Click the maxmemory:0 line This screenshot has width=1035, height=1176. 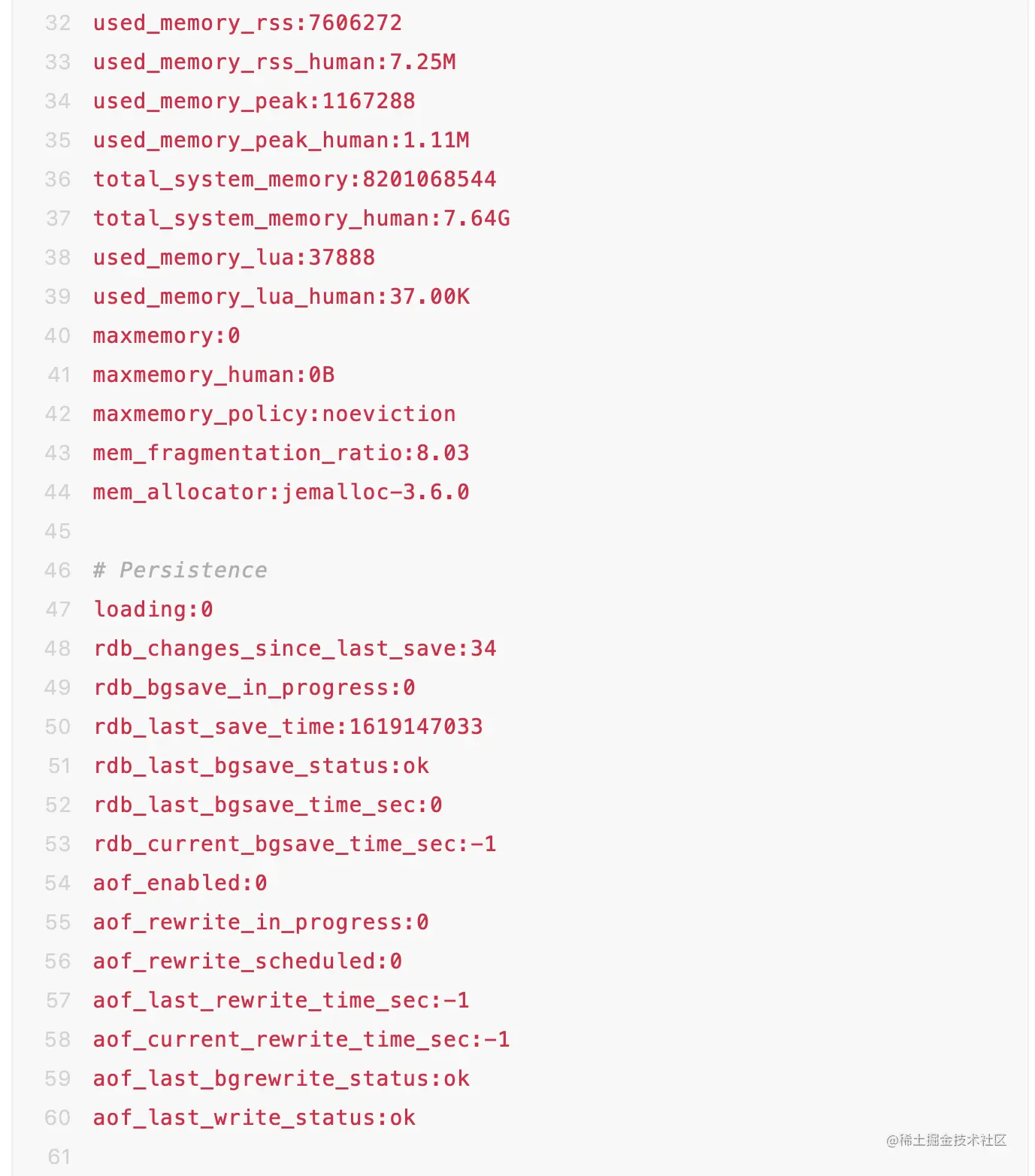pos(166,336)
